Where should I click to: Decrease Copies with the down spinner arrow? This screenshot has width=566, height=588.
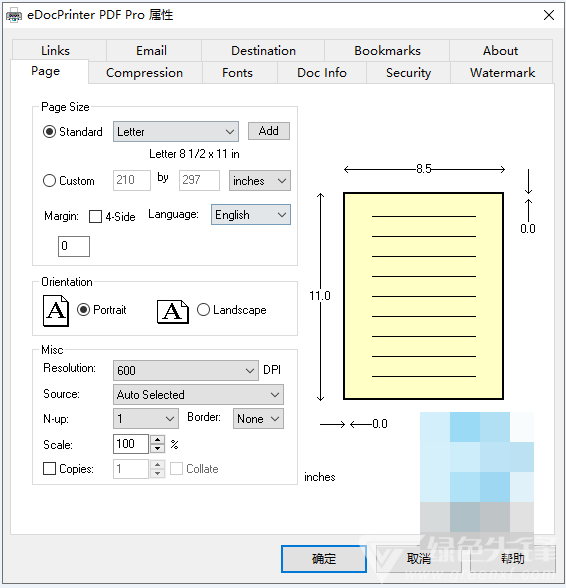158,473
